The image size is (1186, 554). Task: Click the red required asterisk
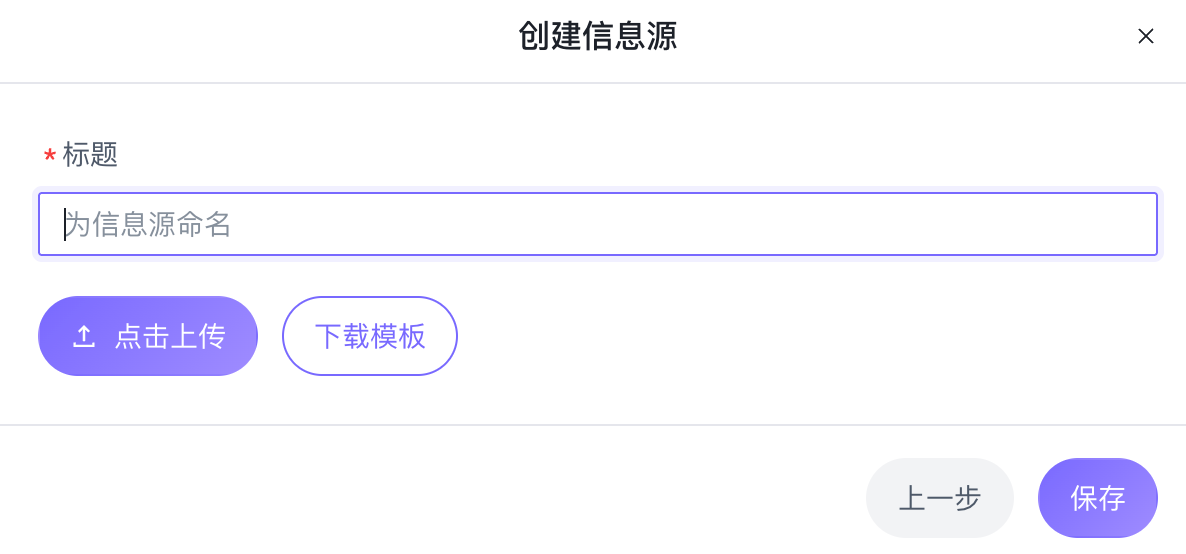pyautogui.click(x=50, y=157)
